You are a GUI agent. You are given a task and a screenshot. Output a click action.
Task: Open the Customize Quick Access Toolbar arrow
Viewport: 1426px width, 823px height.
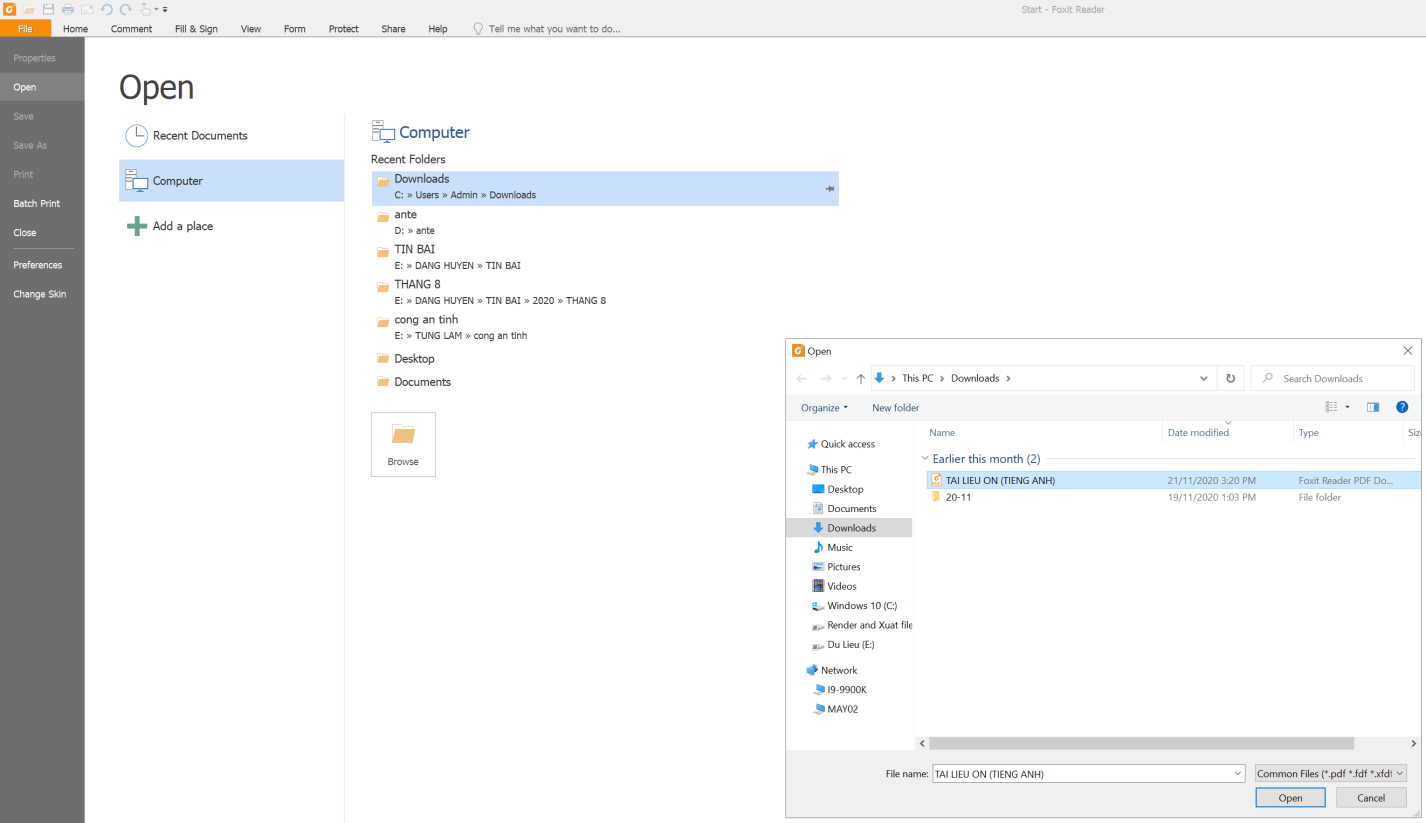coord(165,9)
